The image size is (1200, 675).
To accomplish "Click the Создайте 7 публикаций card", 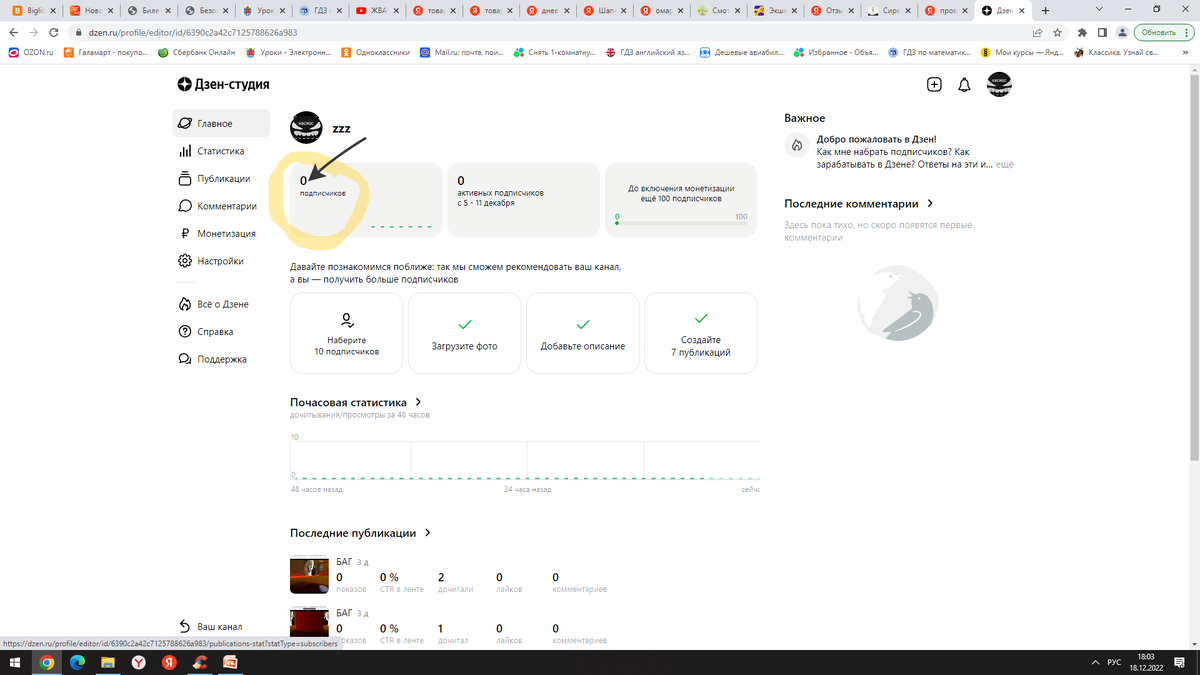I will pos(701,333).
